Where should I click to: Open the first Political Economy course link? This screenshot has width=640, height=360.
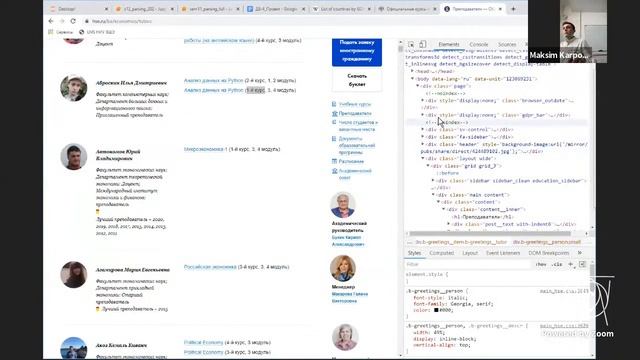(x=203, y=342)
